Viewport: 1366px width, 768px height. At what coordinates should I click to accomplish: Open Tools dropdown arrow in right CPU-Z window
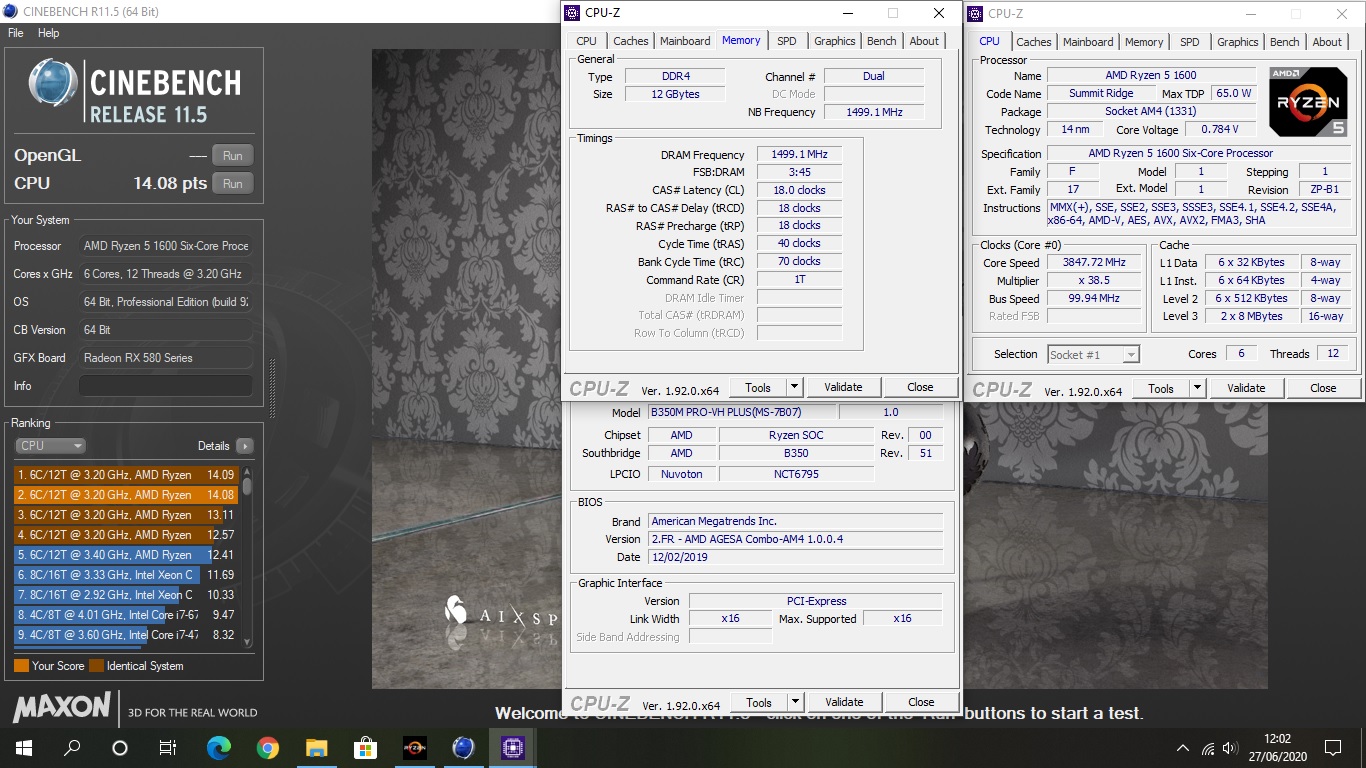(x=1197, y=388)
